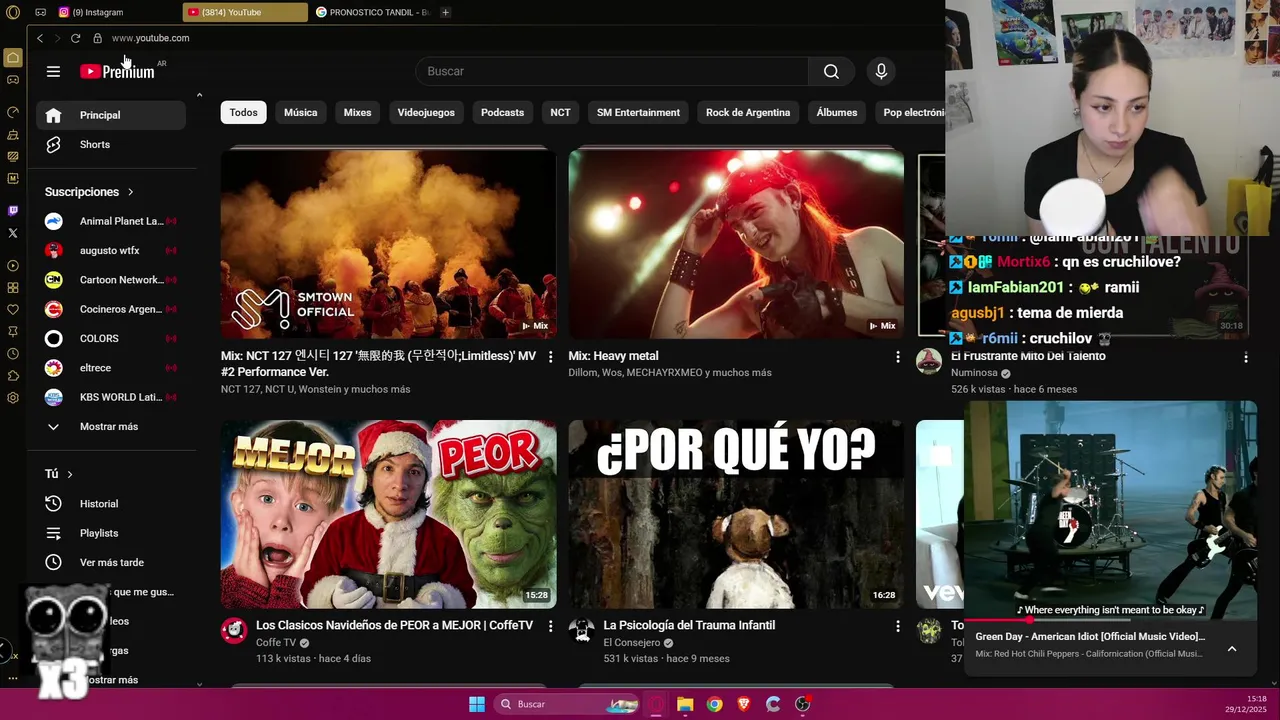Click the YouTube search input field
1280x720 pixels.
[x=612, y=71]
